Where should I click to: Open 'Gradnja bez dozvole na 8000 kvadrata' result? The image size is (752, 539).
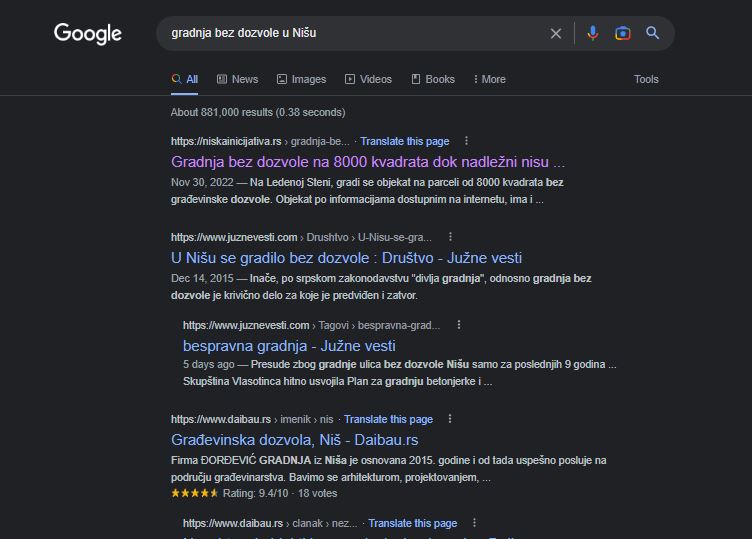[368, 162]
